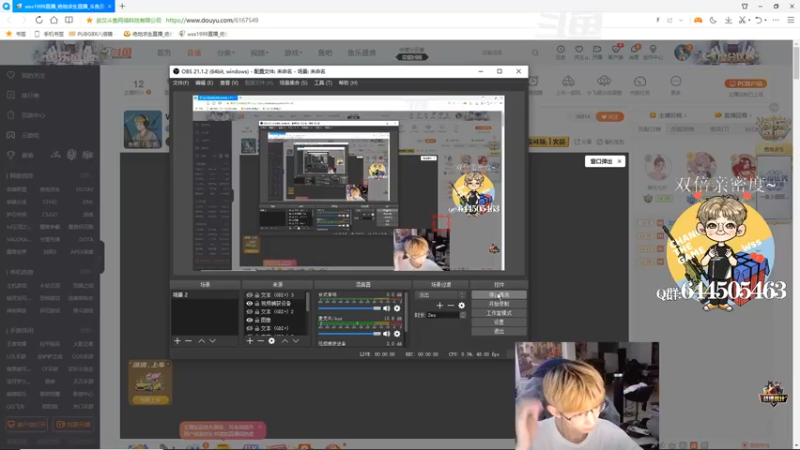
Task: Open reader mode book icon in browser
Action: pos(69,20)
